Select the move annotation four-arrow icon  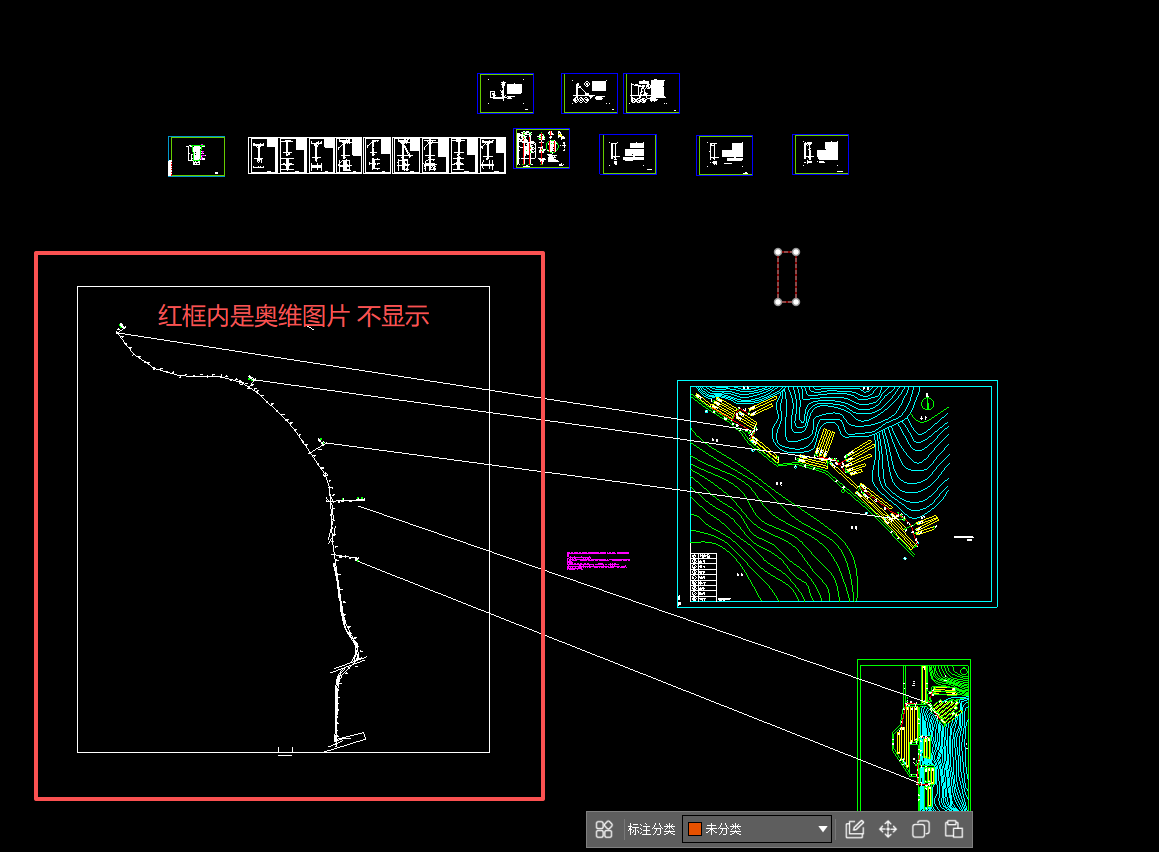click(x=887, y=829)
